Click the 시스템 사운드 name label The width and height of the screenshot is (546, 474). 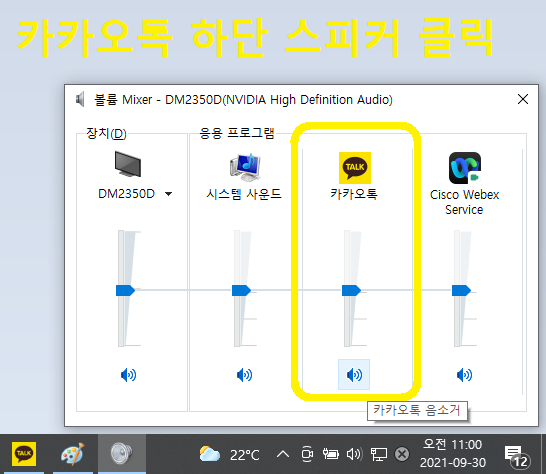244,194
